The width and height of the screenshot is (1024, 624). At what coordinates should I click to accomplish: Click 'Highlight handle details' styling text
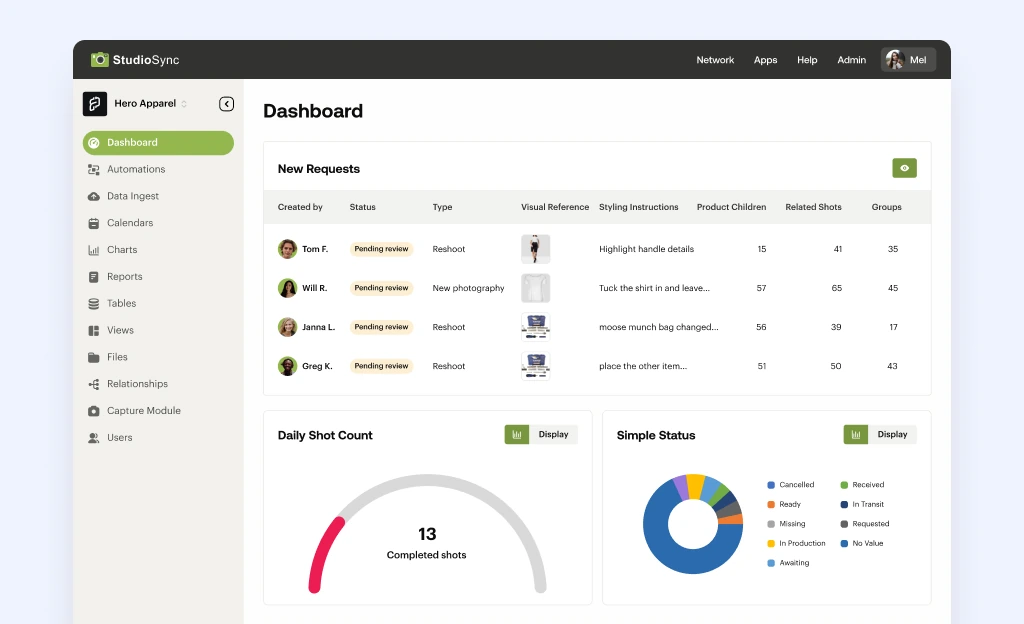coord(647,249)
